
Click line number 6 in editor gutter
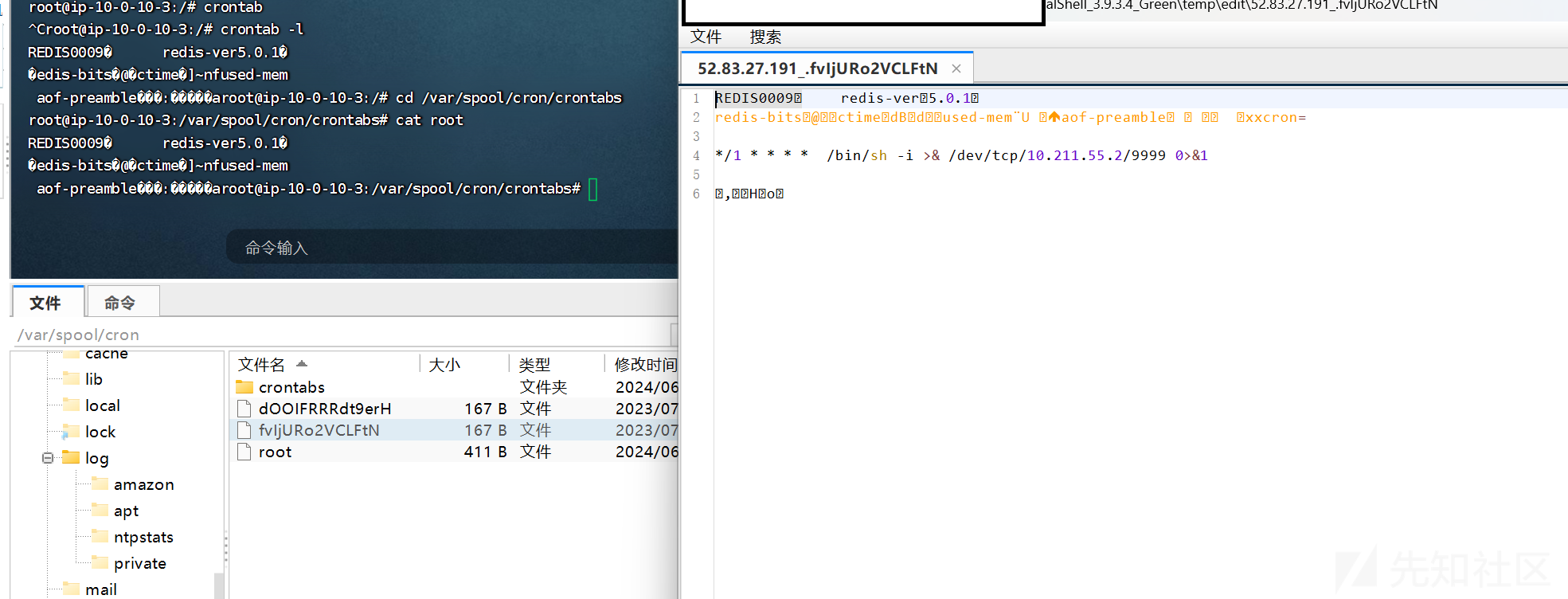696,194
